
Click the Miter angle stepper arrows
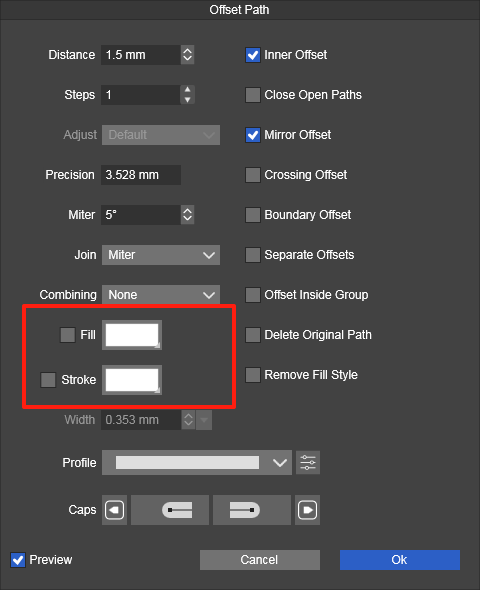pyautogui.click(x=187, y=215)
